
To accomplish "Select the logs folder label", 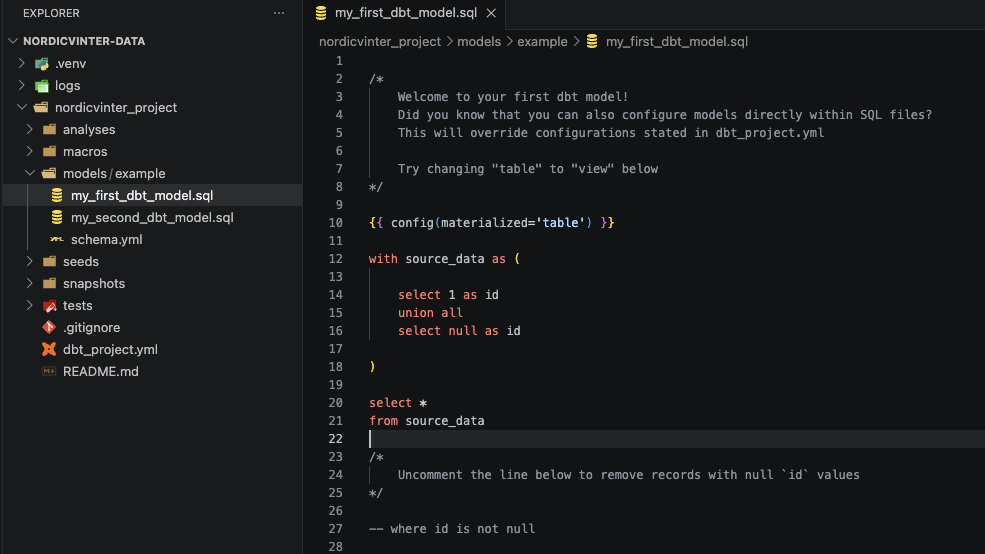I will (67, 85).
